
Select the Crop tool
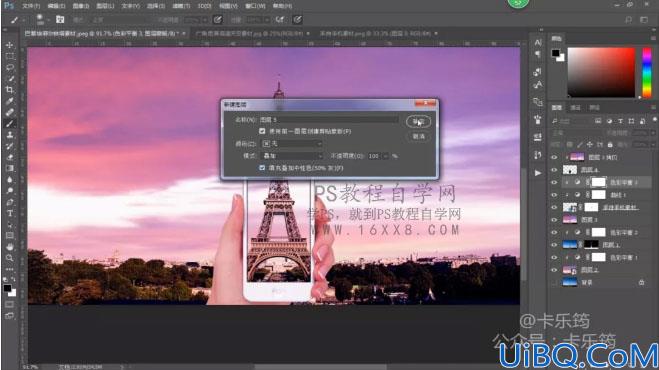pyautogui.click(x=10, y=90)
